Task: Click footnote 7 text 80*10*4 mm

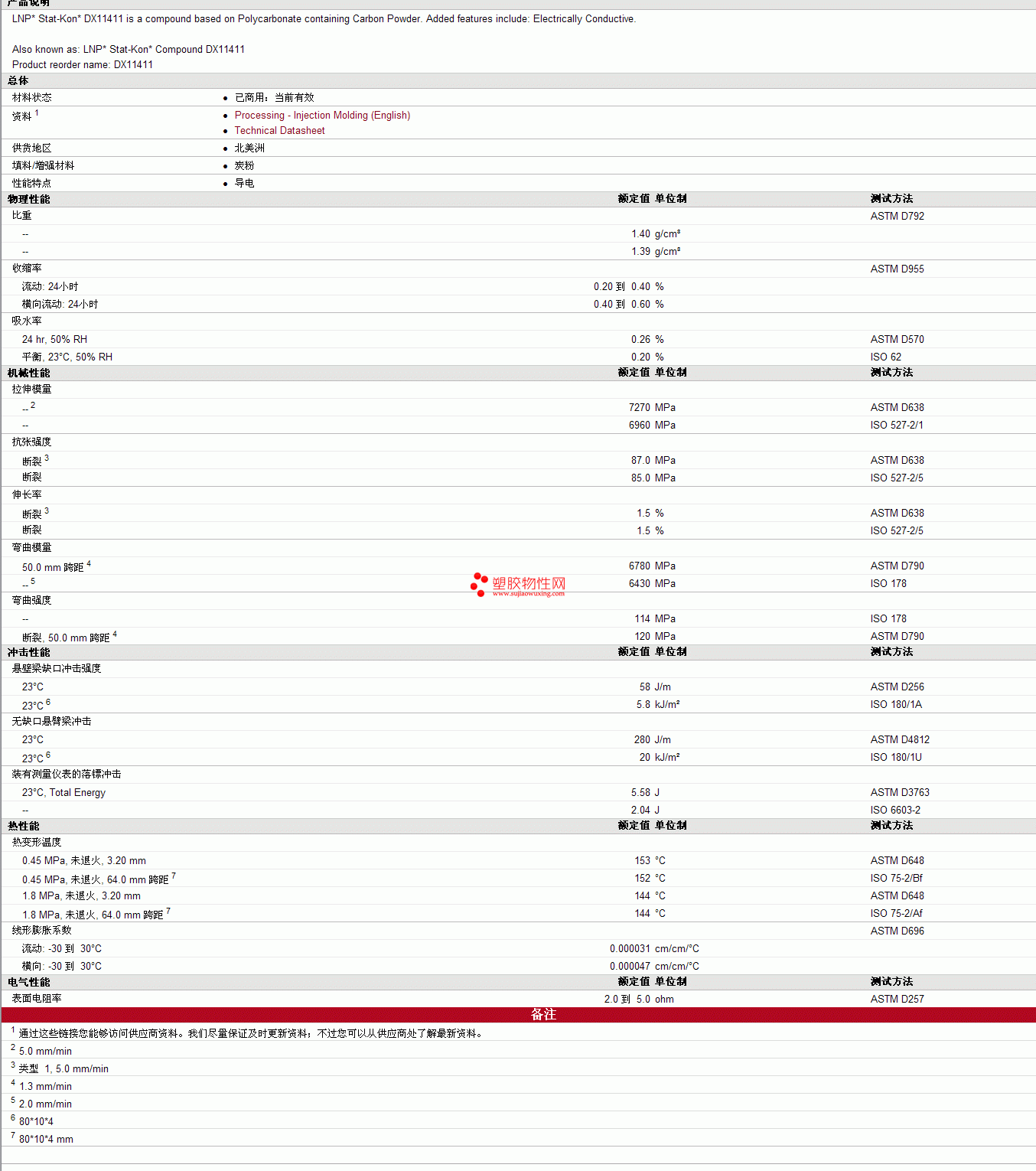Action: tap(46, 1140)
